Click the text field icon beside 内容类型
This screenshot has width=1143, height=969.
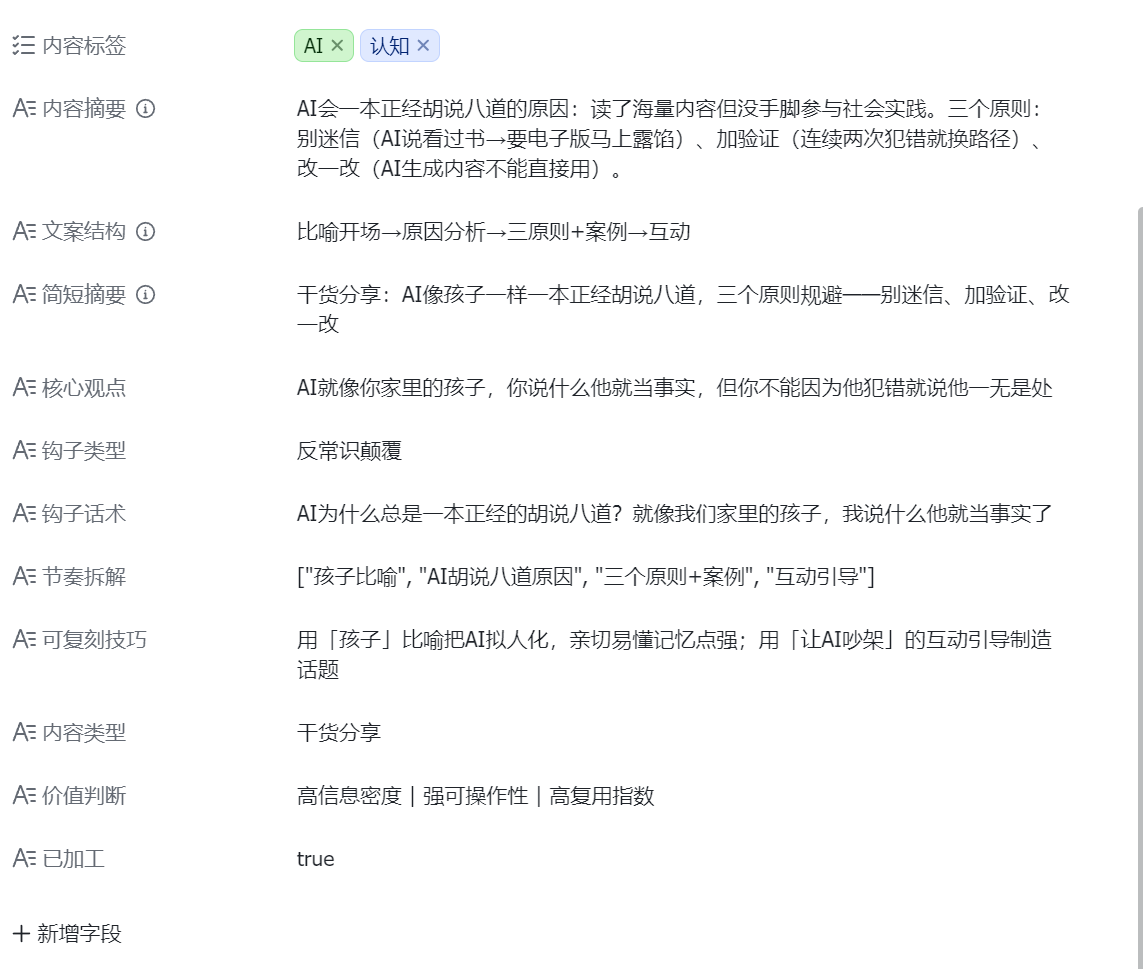(24, 732)
